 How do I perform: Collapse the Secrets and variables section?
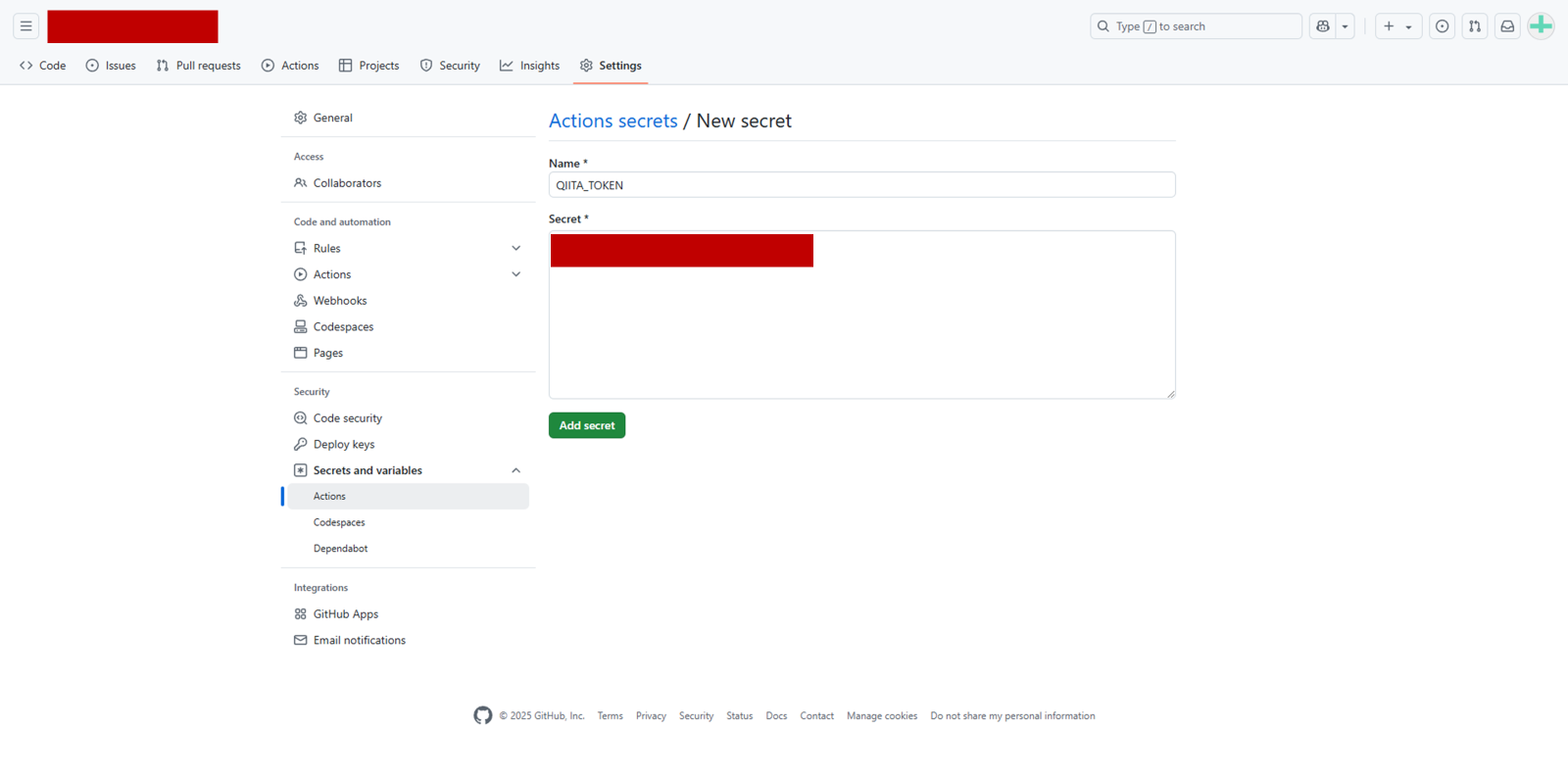pos(516,470)
